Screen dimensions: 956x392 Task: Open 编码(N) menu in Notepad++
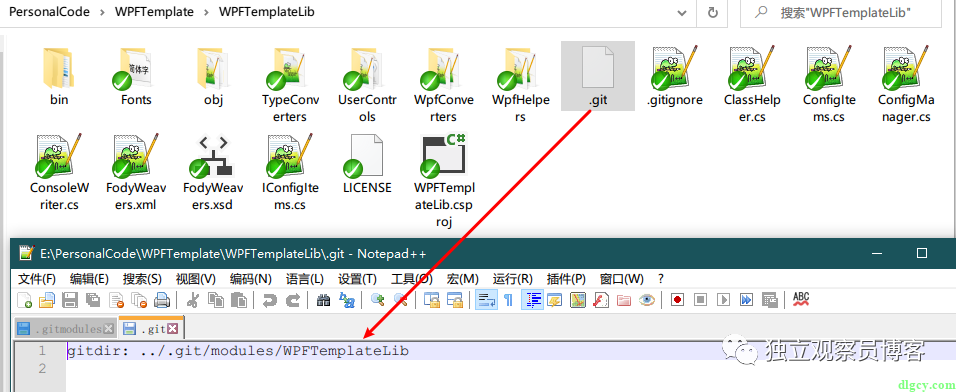pos(251,279)
